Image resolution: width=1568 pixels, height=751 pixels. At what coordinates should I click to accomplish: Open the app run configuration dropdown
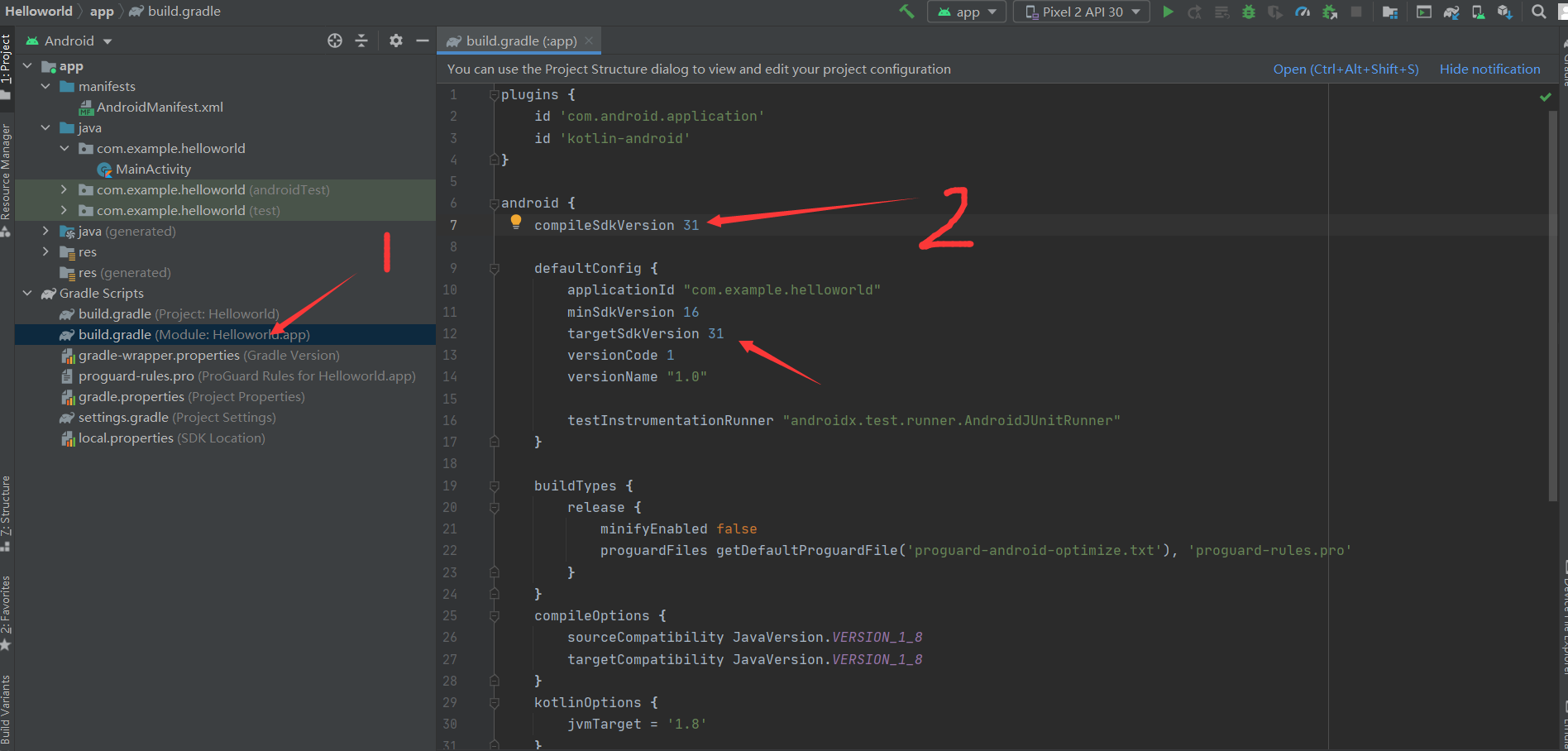(x=966, y=12)
